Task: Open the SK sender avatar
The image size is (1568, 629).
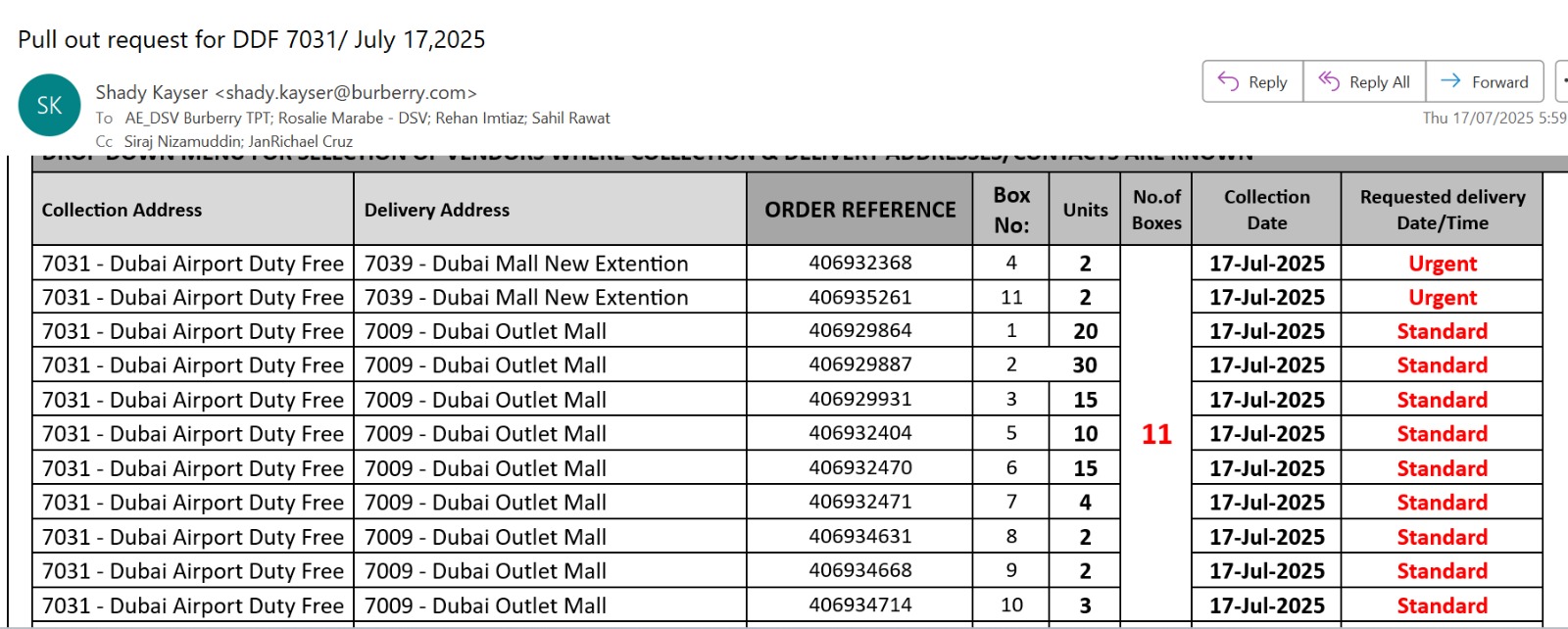Action: (x=49, y=105)
